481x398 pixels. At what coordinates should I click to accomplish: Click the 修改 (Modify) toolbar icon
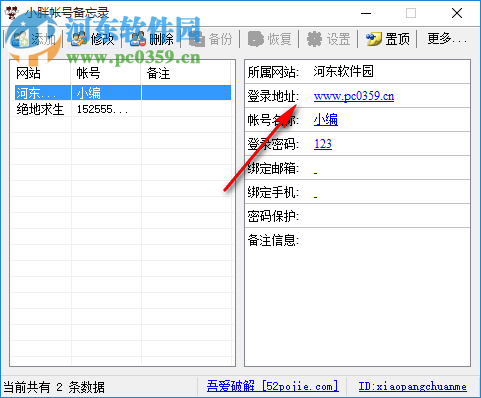[x=79, y=39]
